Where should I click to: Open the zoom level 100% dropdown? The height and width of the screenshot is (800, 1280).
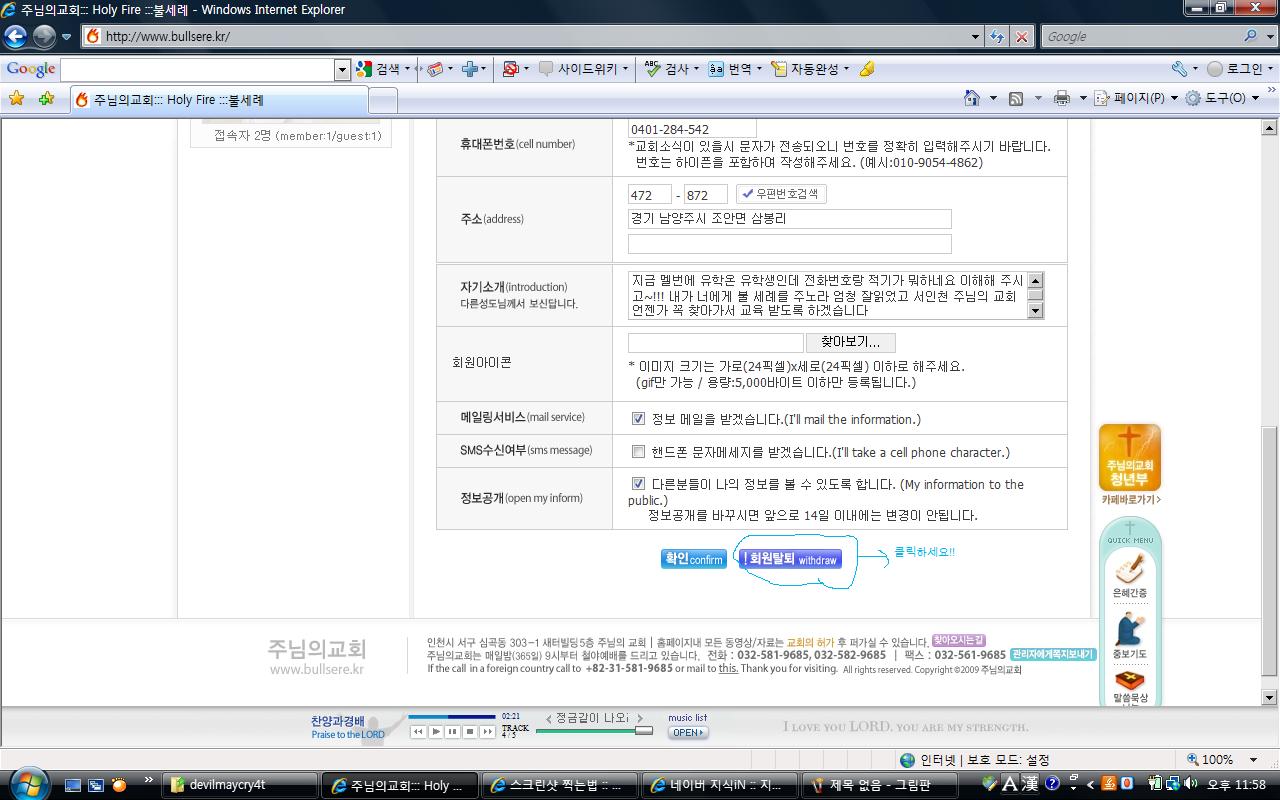1253,760
